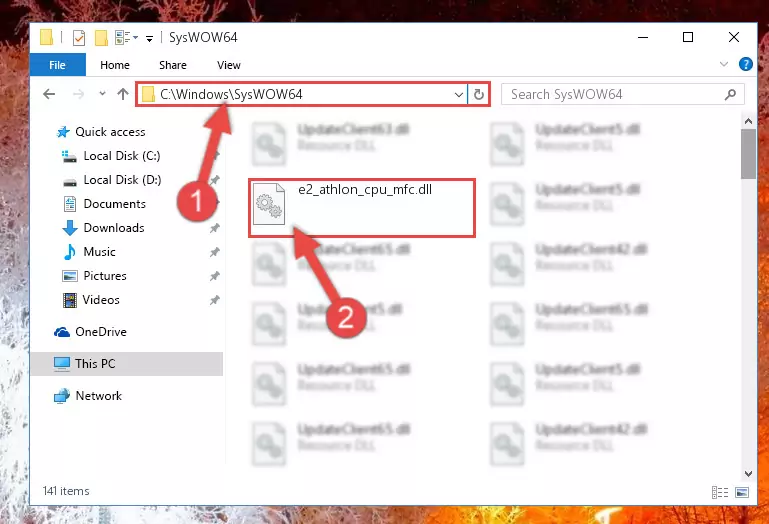Viewport: 769px width, 524px height.
Task: Open Pictures in the navigation pane
Action: point(105,276)
